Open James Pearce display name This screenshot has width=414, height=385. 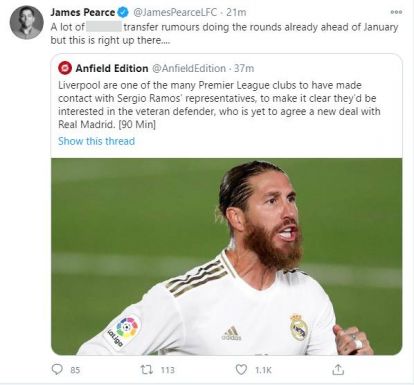click(83, 13)
